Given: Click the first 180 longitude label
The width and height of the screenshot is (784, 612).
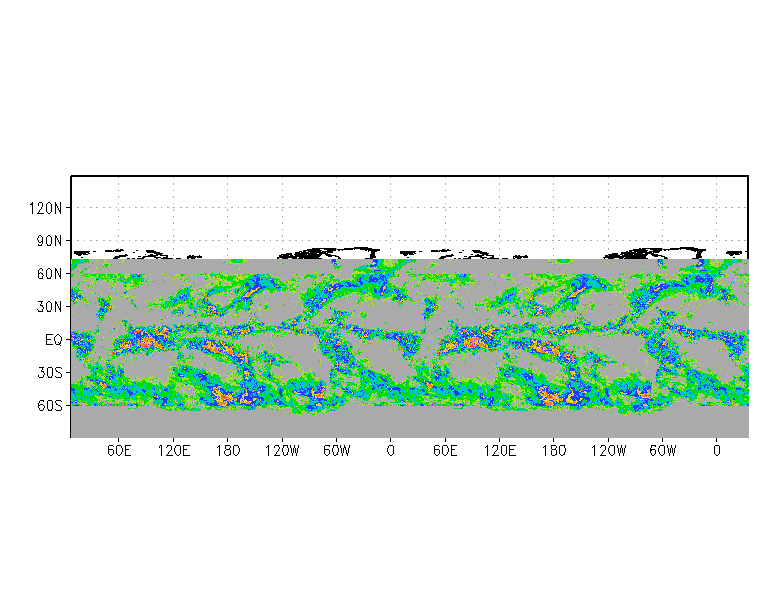Looking at the screenshot, I should [228, 451].
